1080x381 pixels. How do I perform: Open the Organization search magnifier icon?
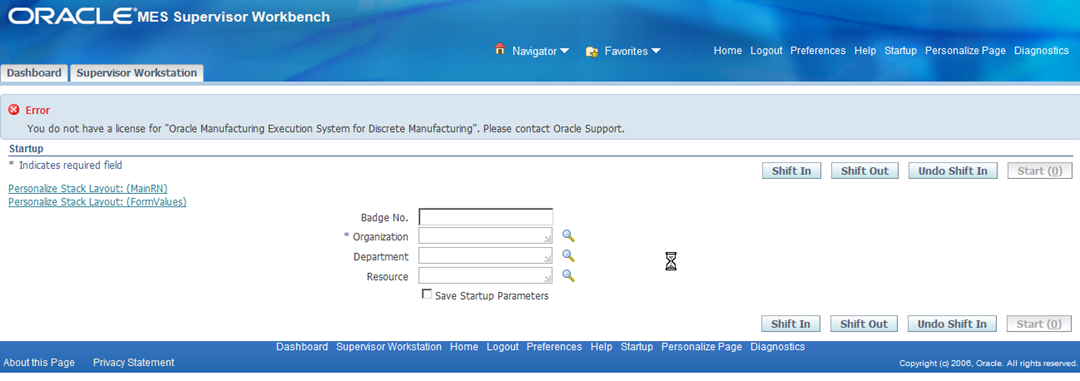(568, 236)
